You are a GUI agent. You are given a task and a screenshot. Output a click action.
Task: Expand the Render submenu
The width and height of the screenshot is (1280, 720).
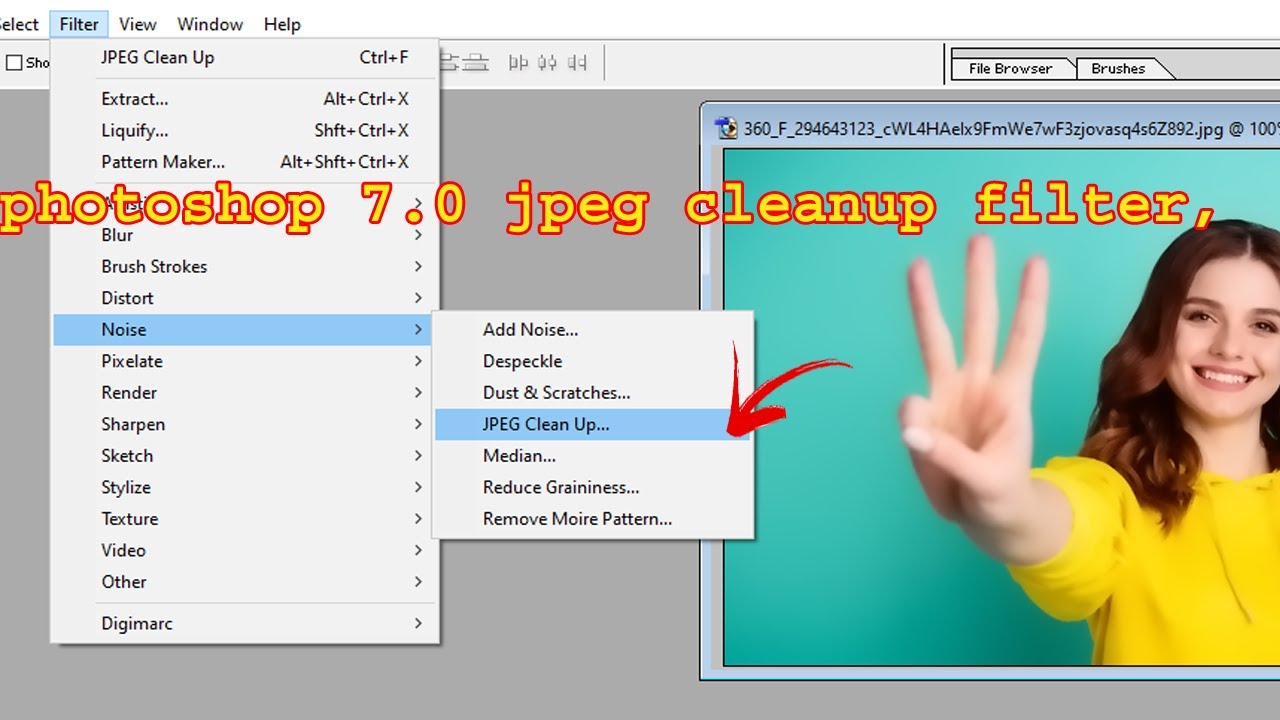[245, 393]
